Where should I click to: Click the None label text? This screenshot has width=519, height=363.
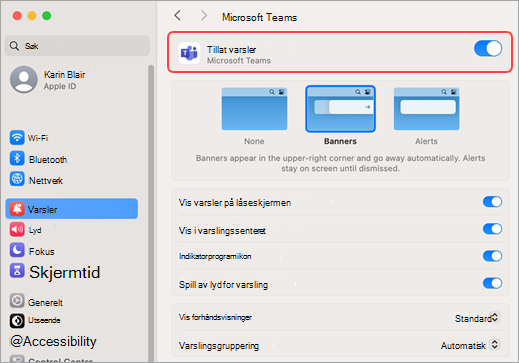point(254,141)
